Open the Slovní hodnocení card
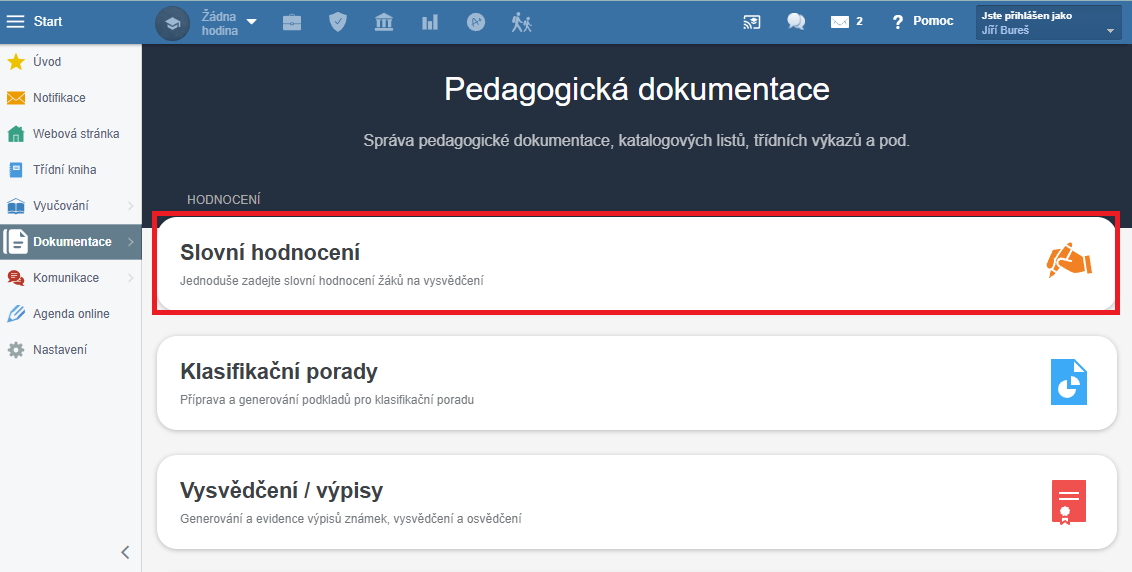 point(637,264)
